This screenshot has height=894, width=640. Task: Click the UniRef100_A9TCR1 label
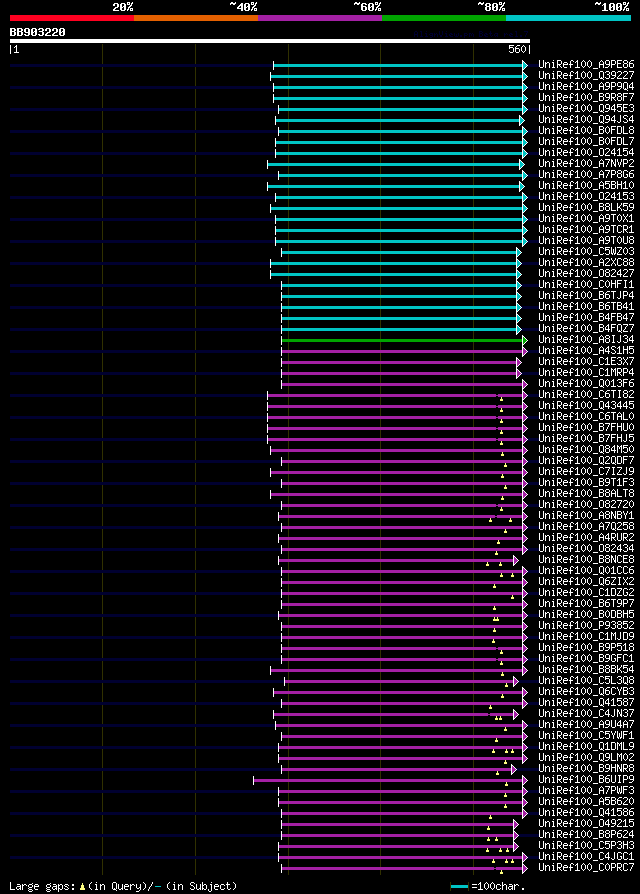586,230
